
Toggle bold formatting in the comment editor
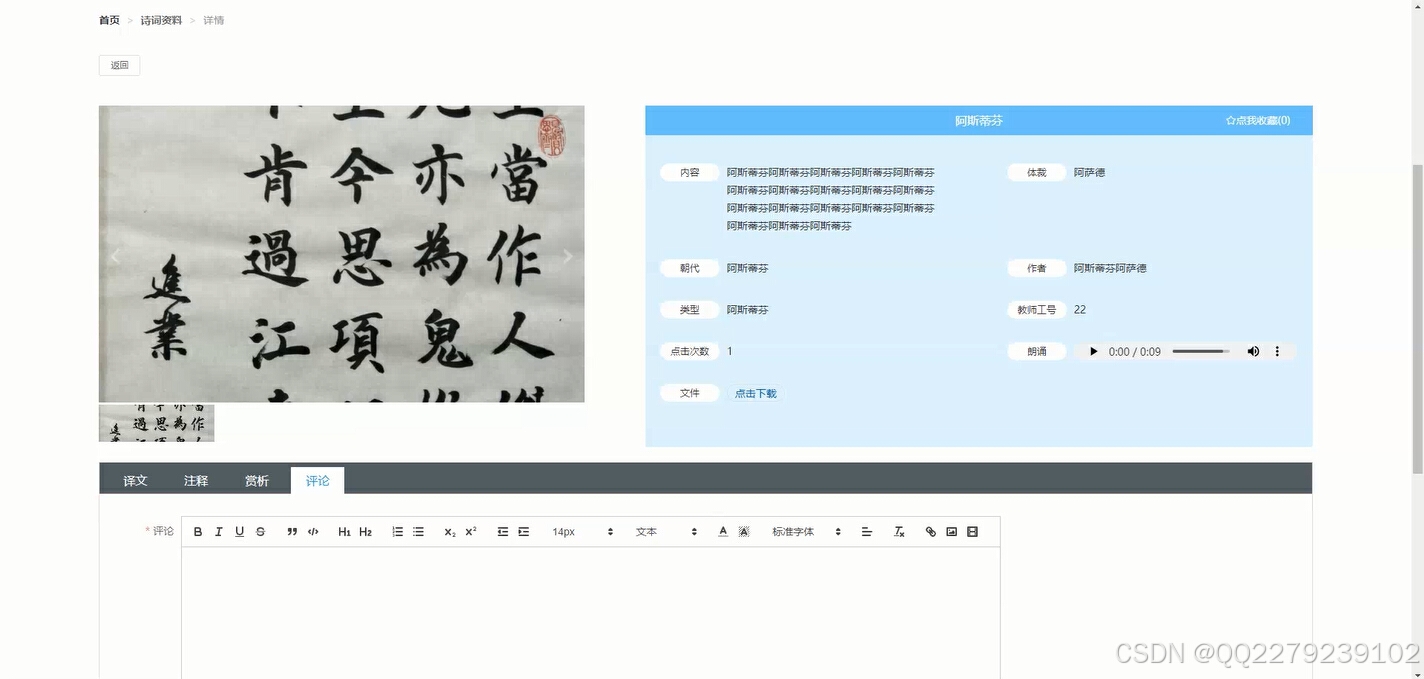tap(197, 531)
